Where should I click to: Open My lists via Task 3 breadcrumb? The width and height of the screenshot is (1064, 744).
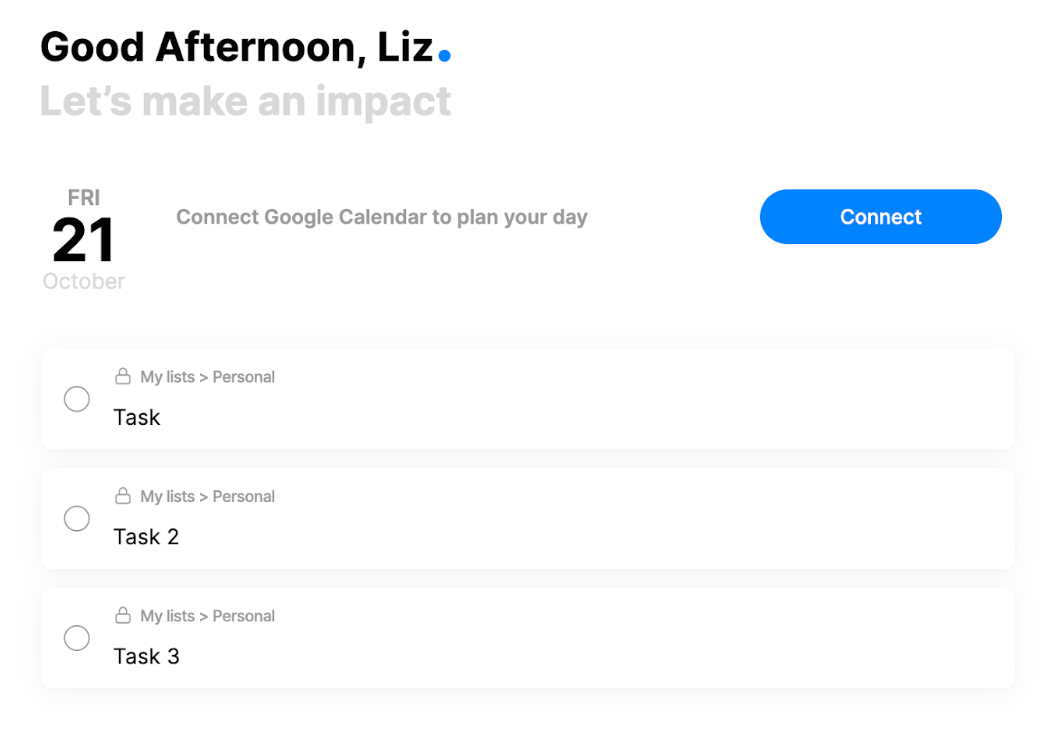click(x=167, y=616)
